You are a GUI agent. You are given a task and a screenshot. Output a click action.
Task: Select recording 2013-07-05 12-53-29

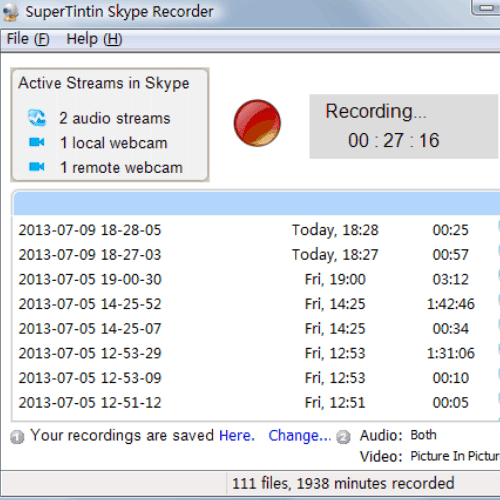click(90, 353)
